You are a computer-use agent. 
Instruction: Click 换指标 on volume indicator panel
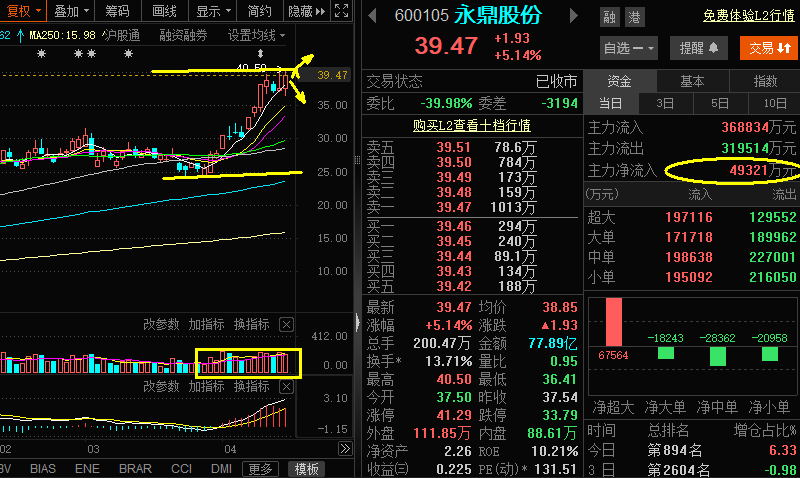(x=252, y=324)
